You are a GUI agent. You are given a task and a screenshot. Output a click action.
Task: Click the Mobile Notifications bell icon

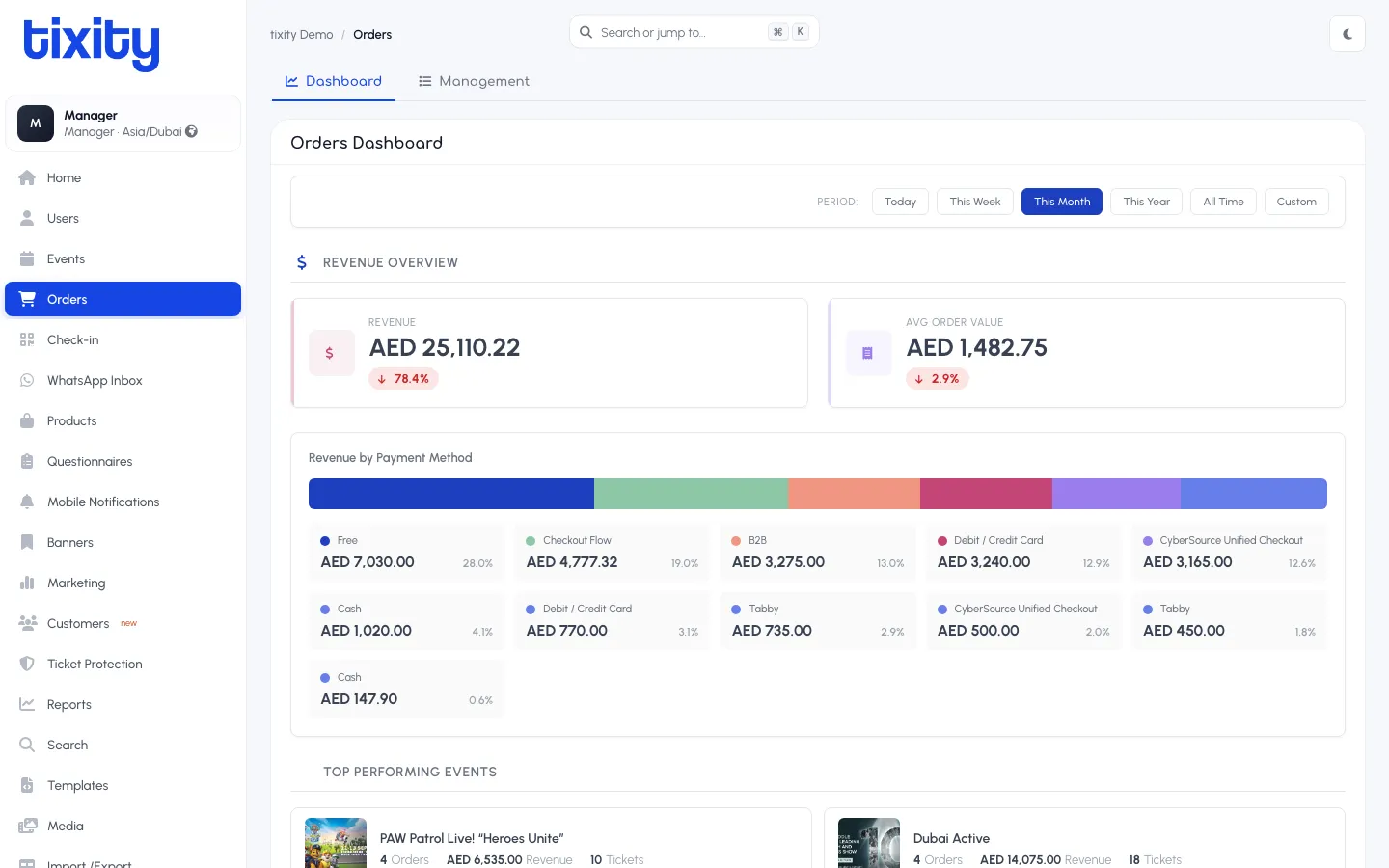pyautogui.click(x=27, y=502)
